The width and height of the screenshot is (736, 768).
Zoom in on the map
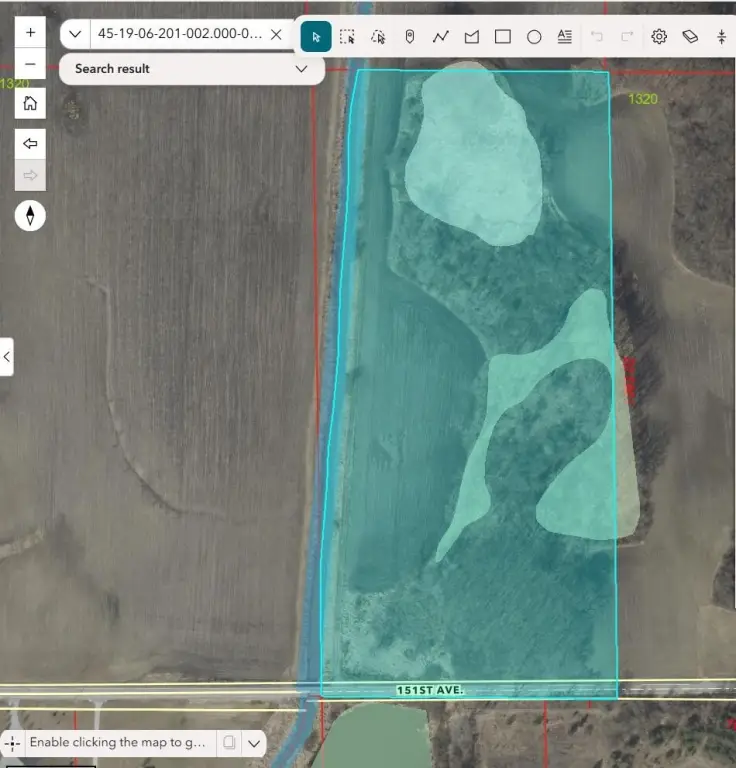(30, 32)
